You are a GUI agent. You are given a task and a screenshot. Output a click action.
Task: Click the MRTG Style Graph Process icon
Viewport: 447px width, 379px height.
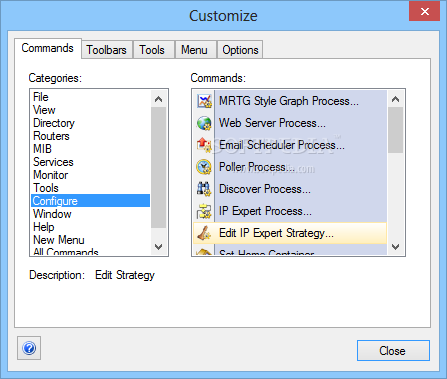204,101
